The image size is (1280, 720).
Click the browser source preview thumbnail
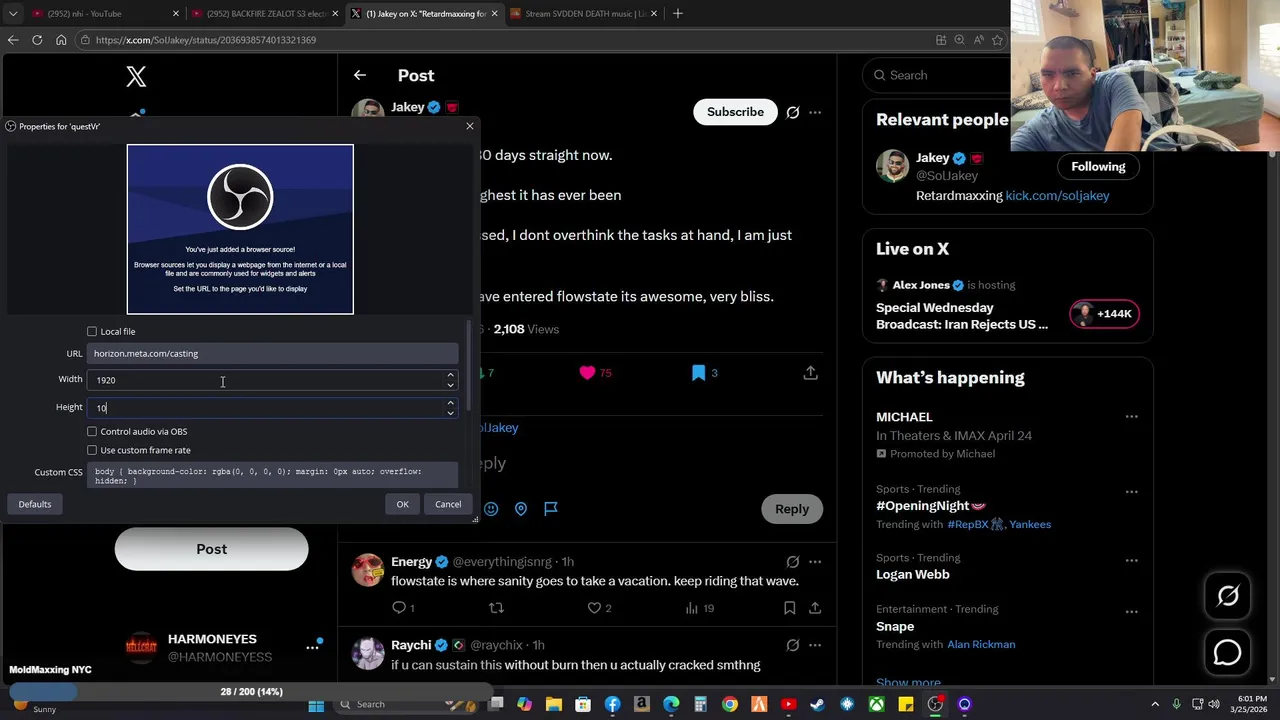point(240,229)
